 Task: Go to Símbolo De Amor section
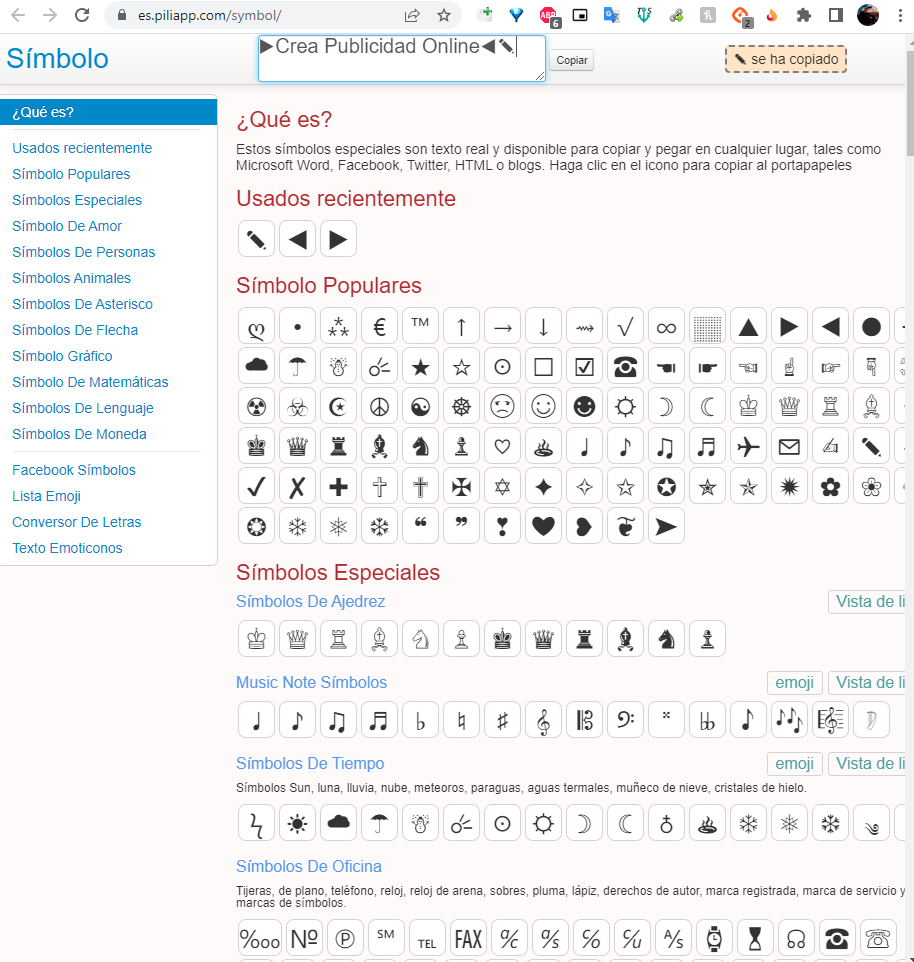coord(67,226)
